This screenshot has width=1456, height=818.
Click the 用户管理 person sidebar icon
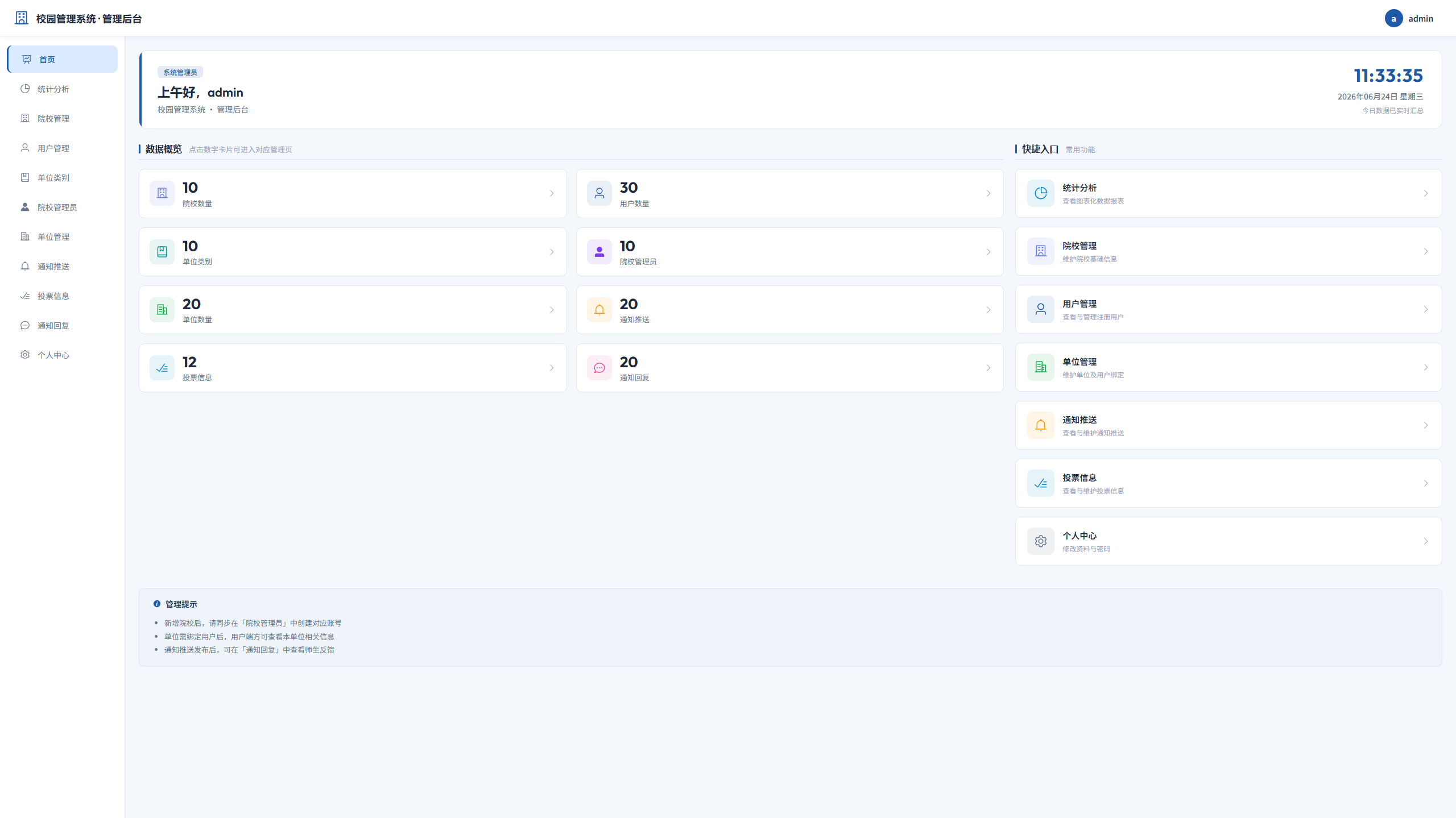pos(25,148)
